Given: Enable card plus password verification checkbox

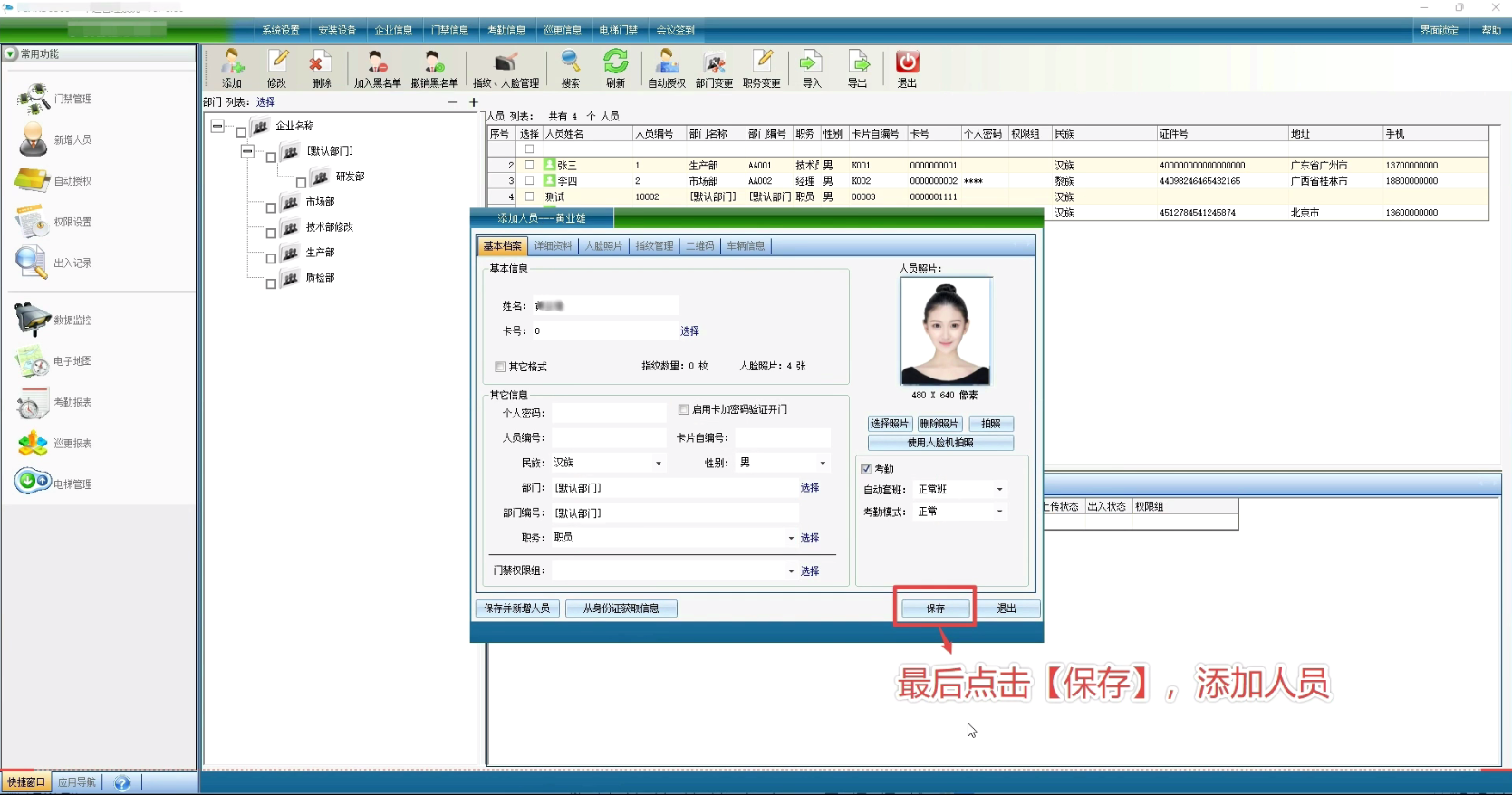Looking at the screenshot, I should [684, 409].
